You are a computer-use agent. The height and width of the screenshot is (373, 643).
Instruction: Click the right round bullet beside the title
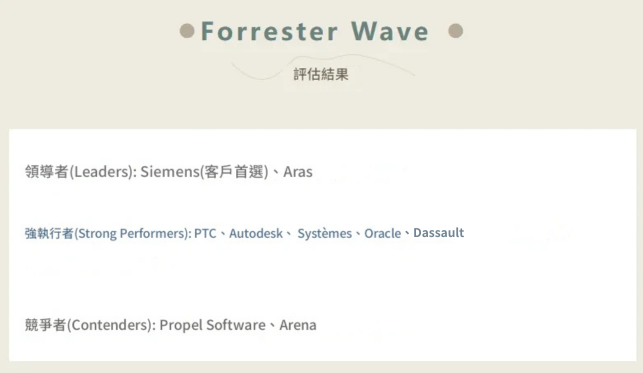[x=456, y=31]
